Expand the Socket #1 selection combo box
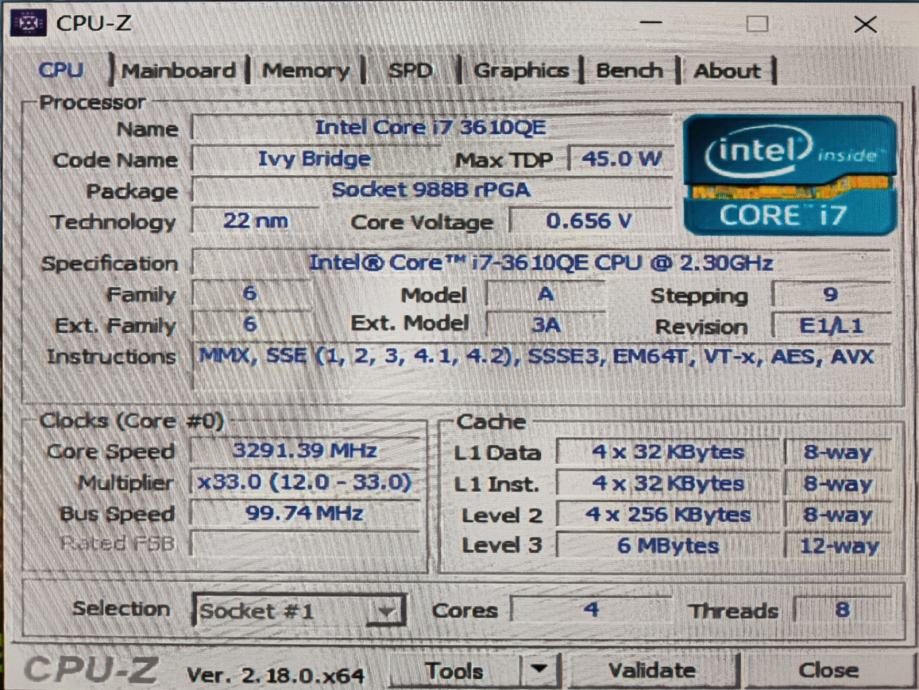 pos(299,611)
